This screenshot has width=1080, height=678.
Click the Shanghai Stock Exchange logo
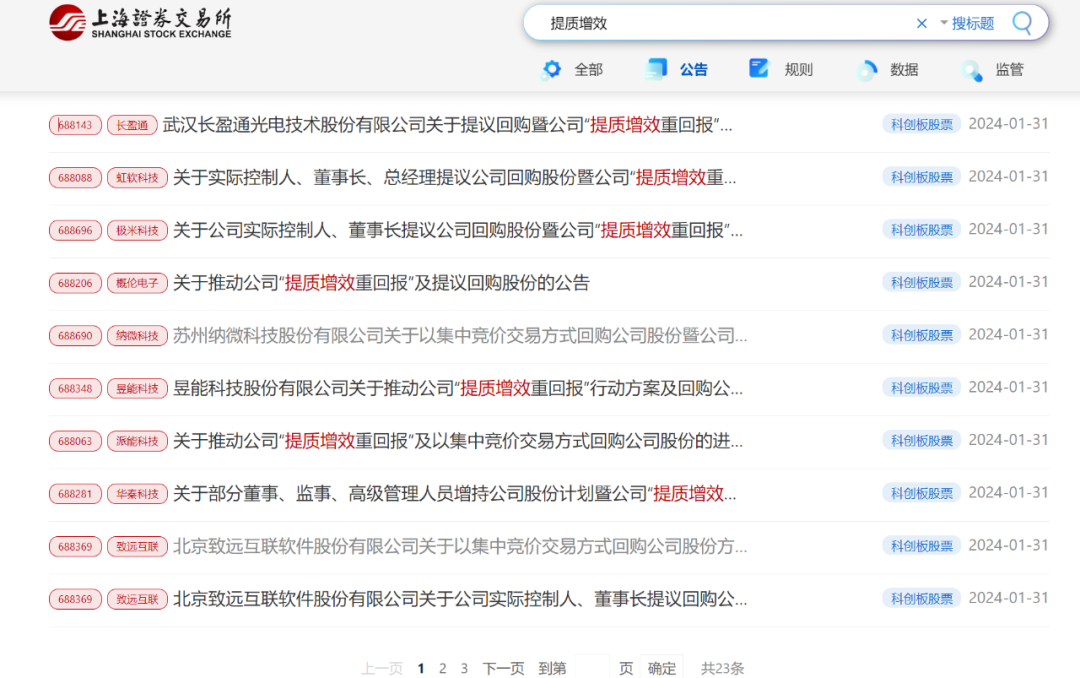[x=141, y=22]
